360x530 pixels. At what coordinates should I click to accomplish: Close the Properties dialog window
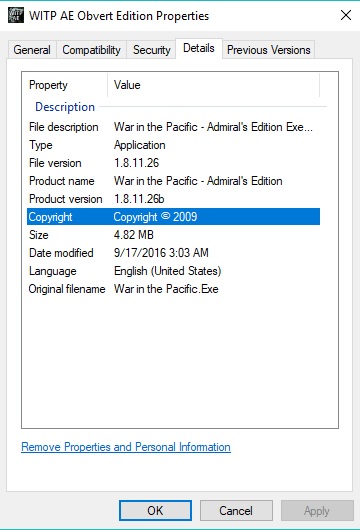click(x=345, y=15)
